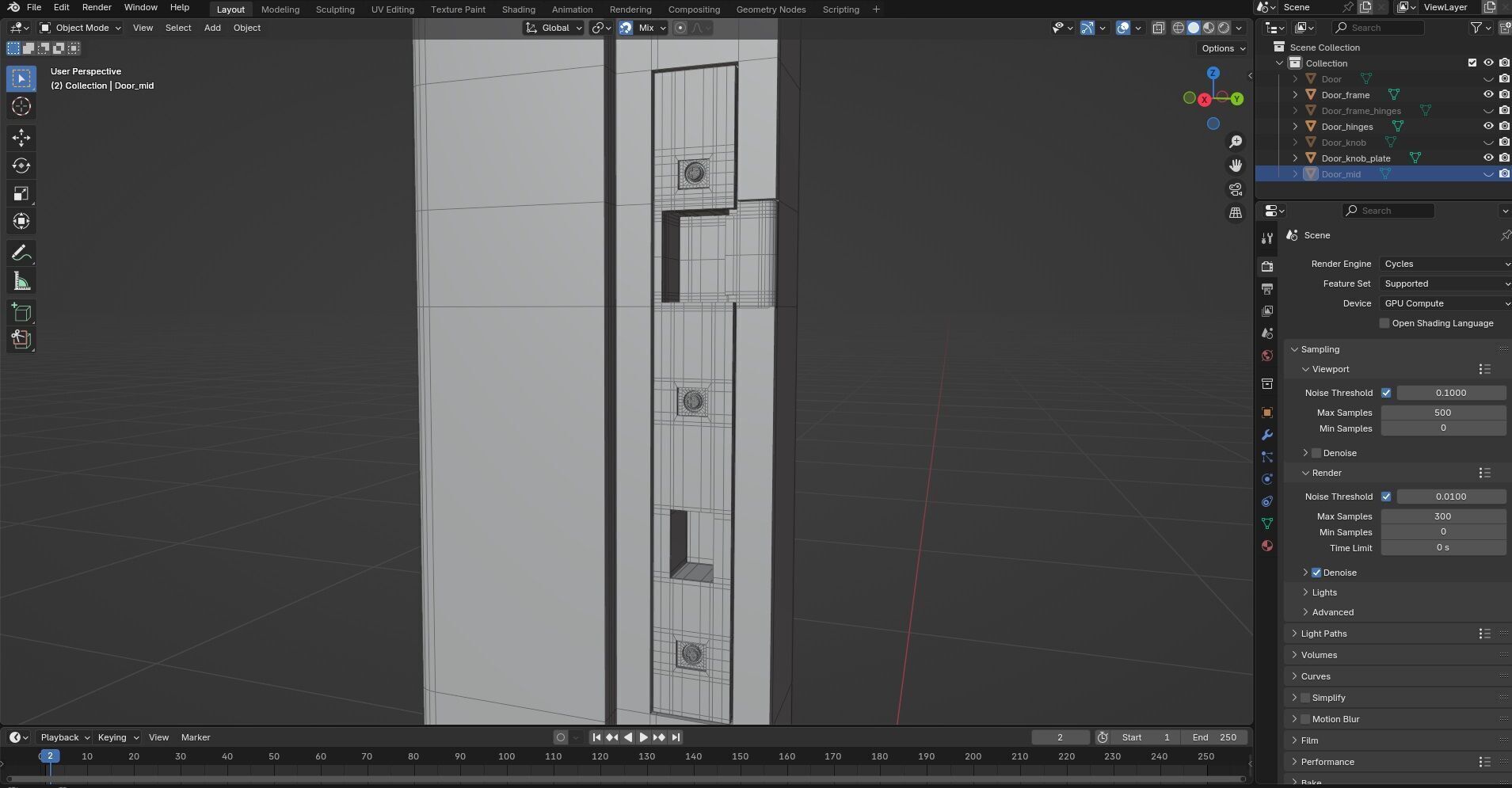This screenshot has height=788, width=1512.
Task: Click Marker in timeline header
Action: pos(196,737)
